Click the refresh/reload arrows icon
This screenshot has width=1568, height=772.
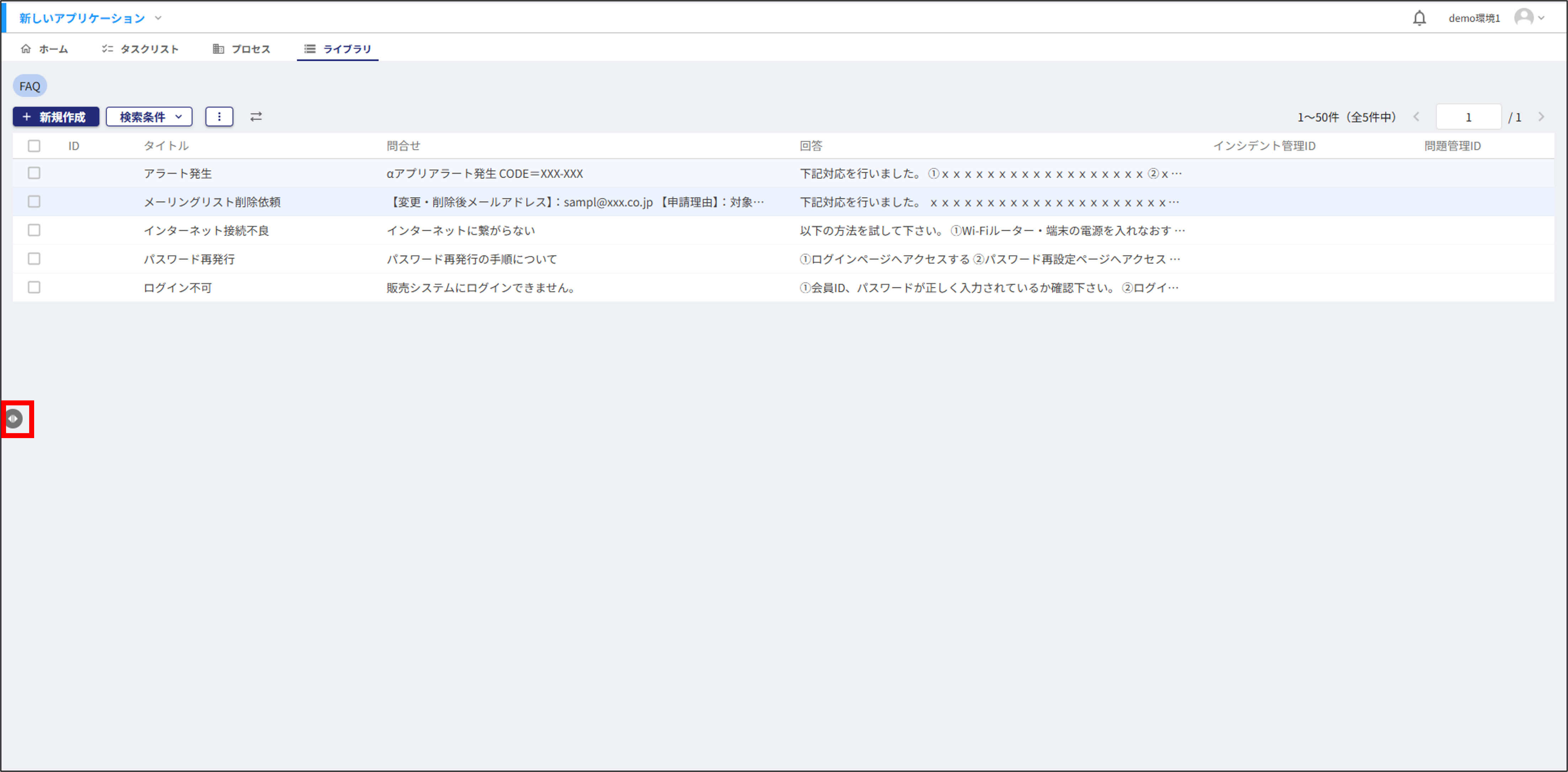(256, 116)
